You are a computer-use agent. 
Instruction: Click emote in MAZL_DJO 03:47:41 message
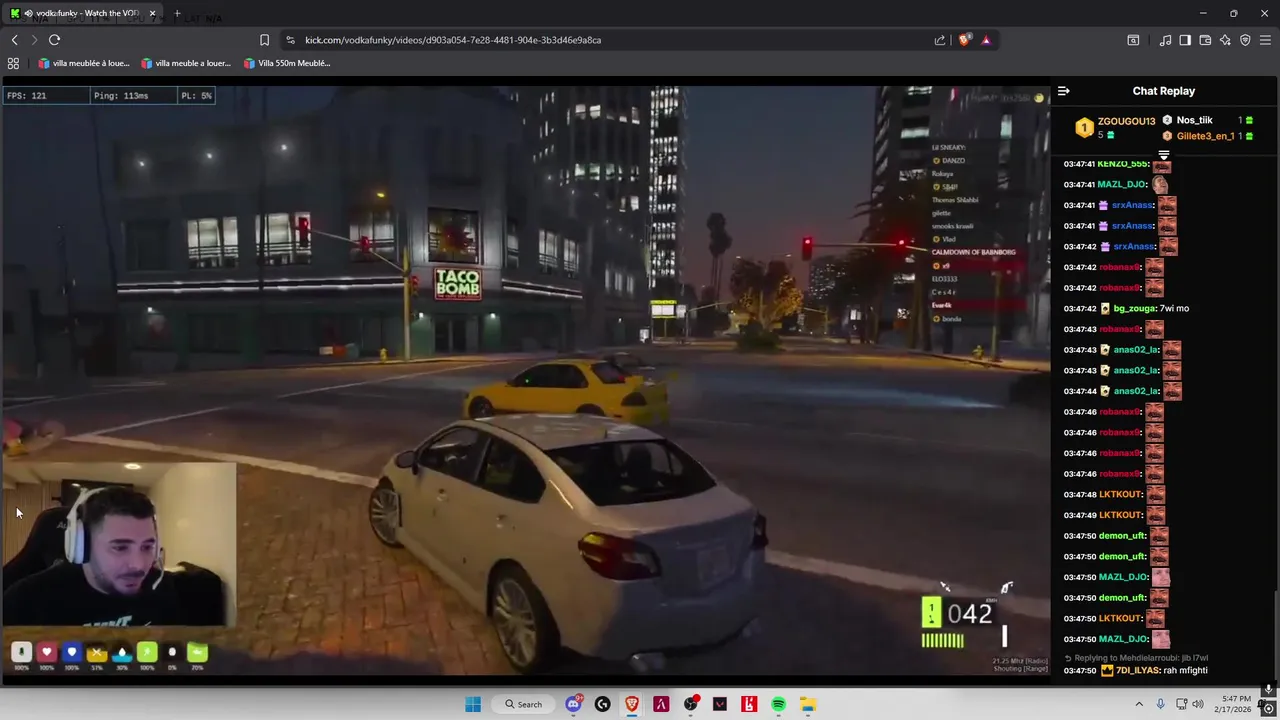1159,184
